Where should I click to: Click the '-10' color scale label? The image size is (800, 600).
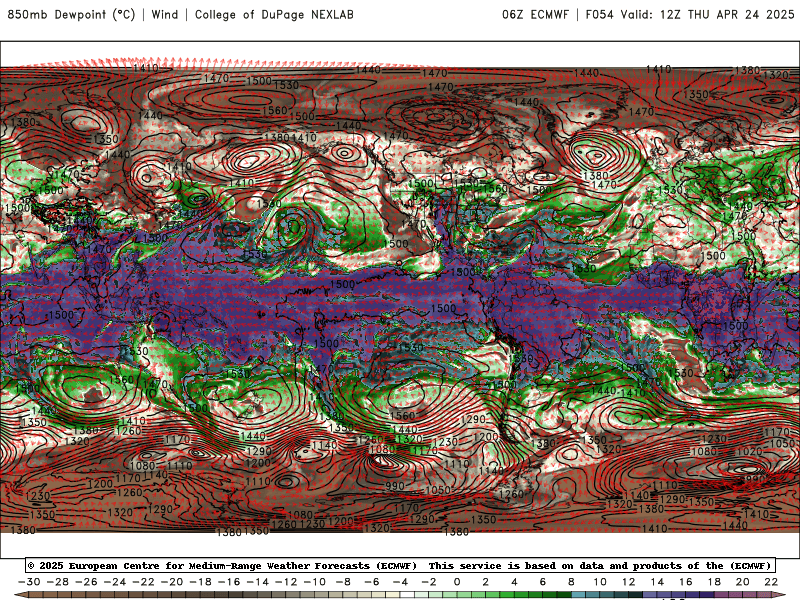pyautogui.click(x=315, y=582)
